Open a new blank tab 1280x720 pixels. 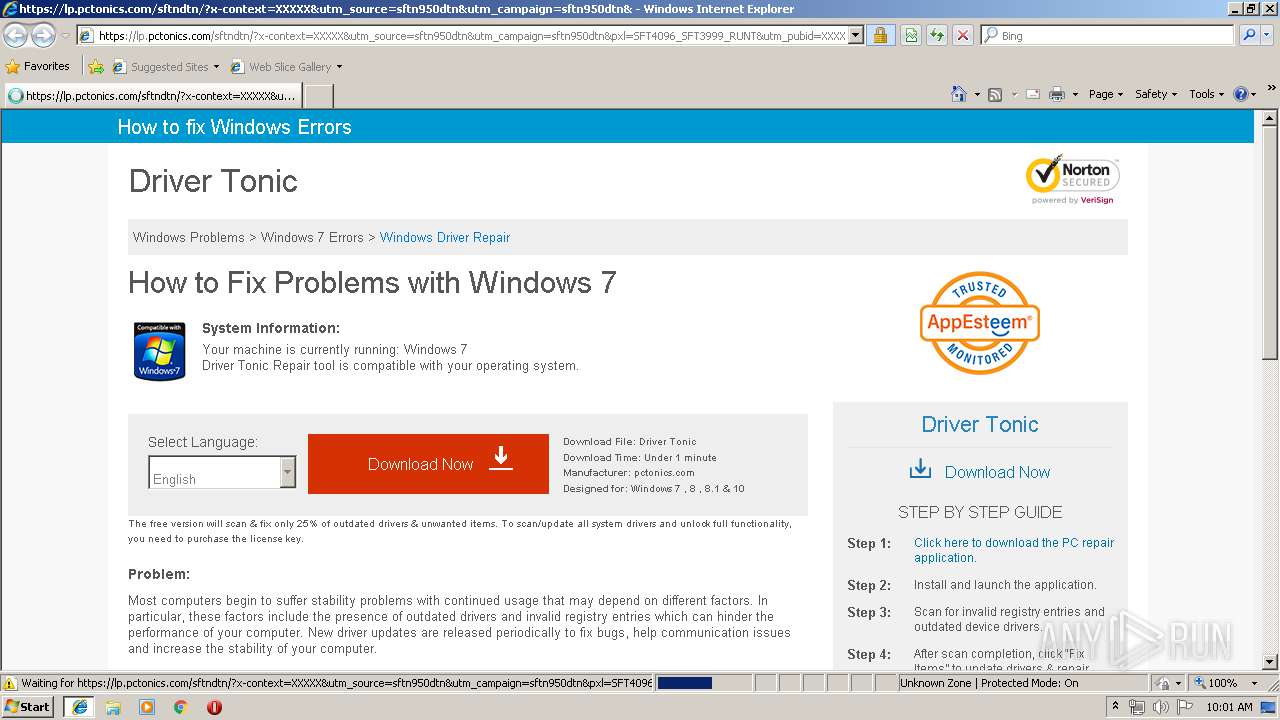[x=318, y=96]
